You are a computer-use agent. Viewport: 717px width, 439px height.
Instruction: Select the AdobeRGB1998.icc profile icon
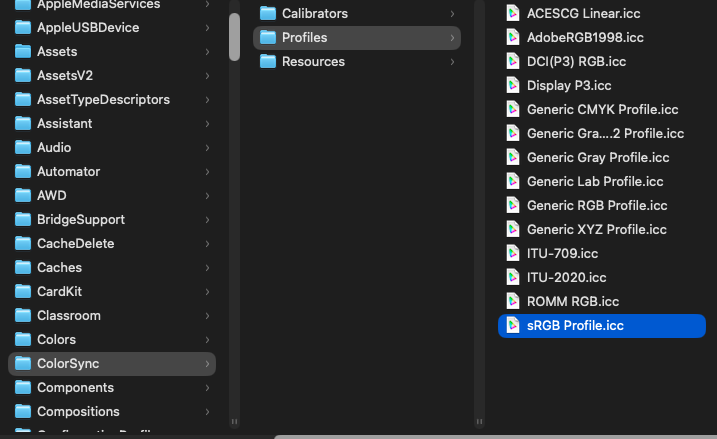tap(512, 37)
